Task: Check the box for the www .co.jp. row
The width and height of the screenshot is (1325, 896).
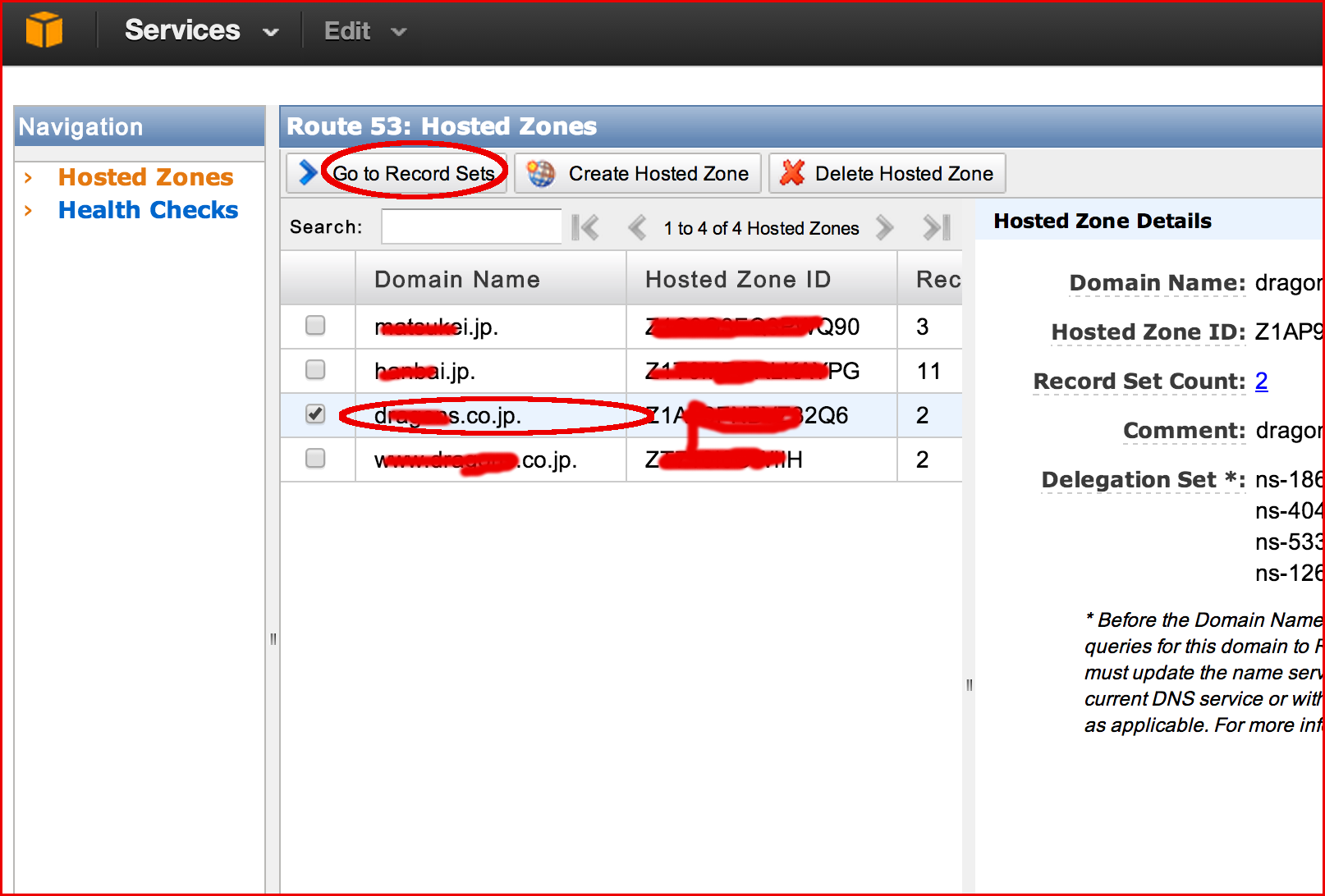Action: pyautogui.click(x=315, y=458)
